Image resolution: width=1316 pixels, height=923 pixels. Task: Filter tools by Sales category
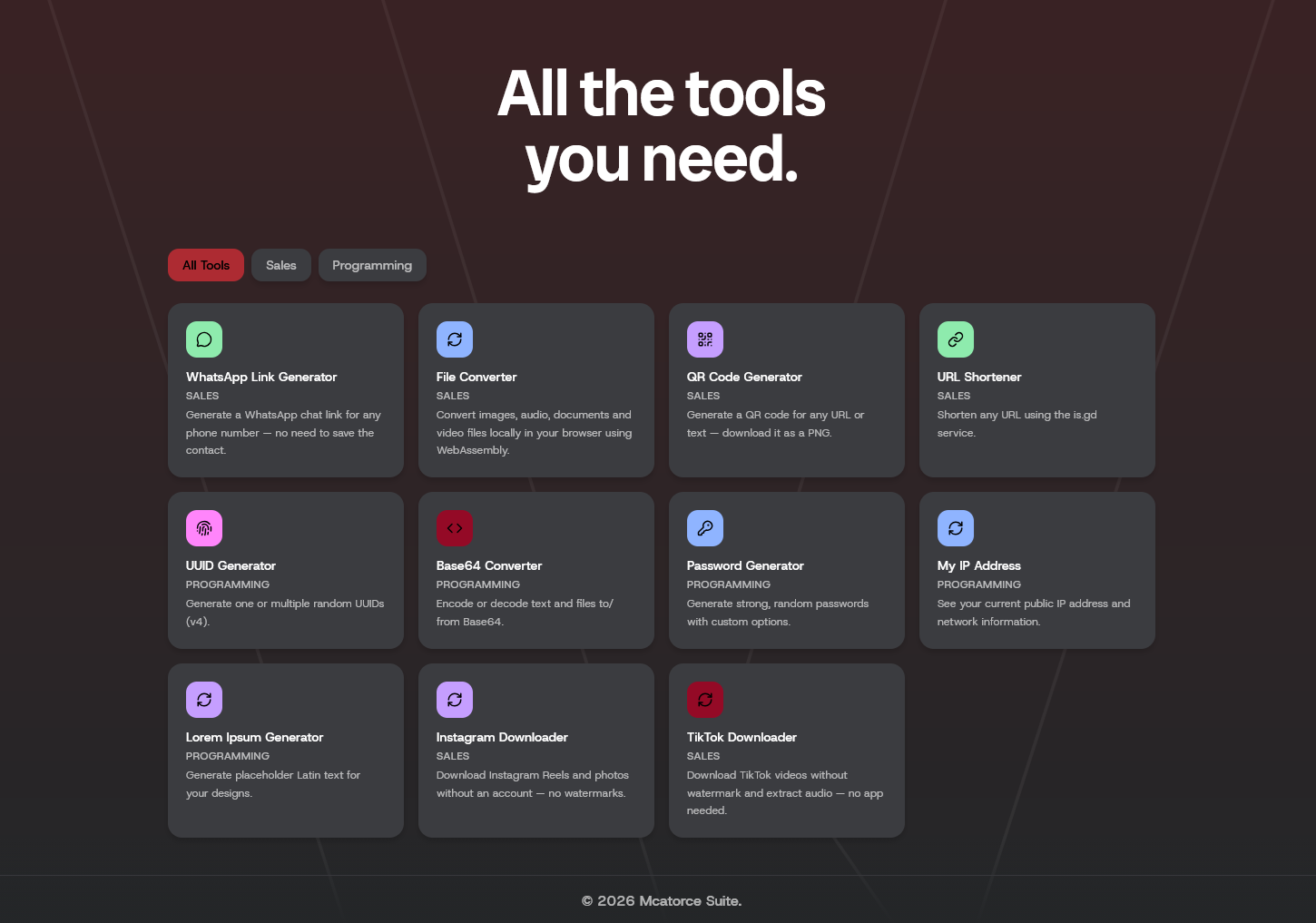(281, 265)
